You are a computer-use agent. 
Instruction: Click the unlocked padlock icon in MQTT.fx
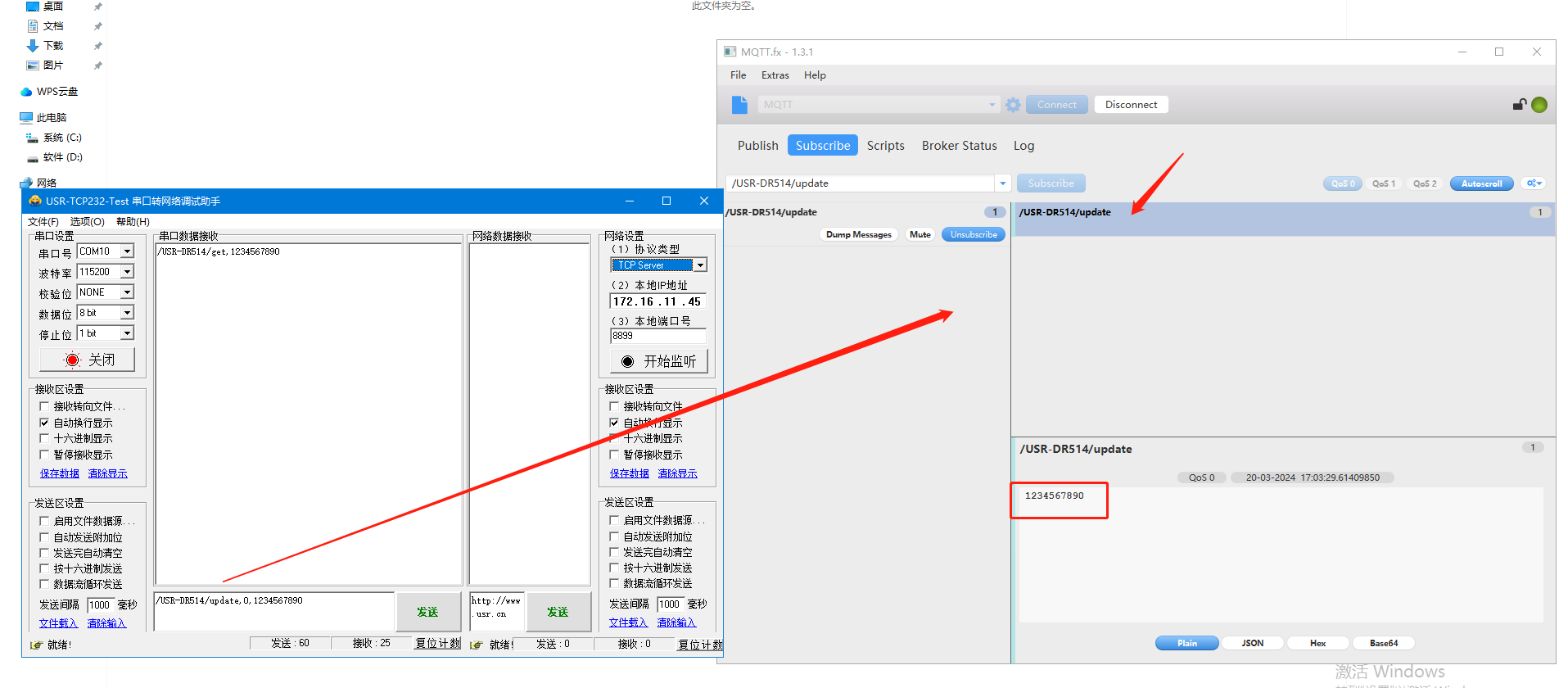tap(1519, 105)
